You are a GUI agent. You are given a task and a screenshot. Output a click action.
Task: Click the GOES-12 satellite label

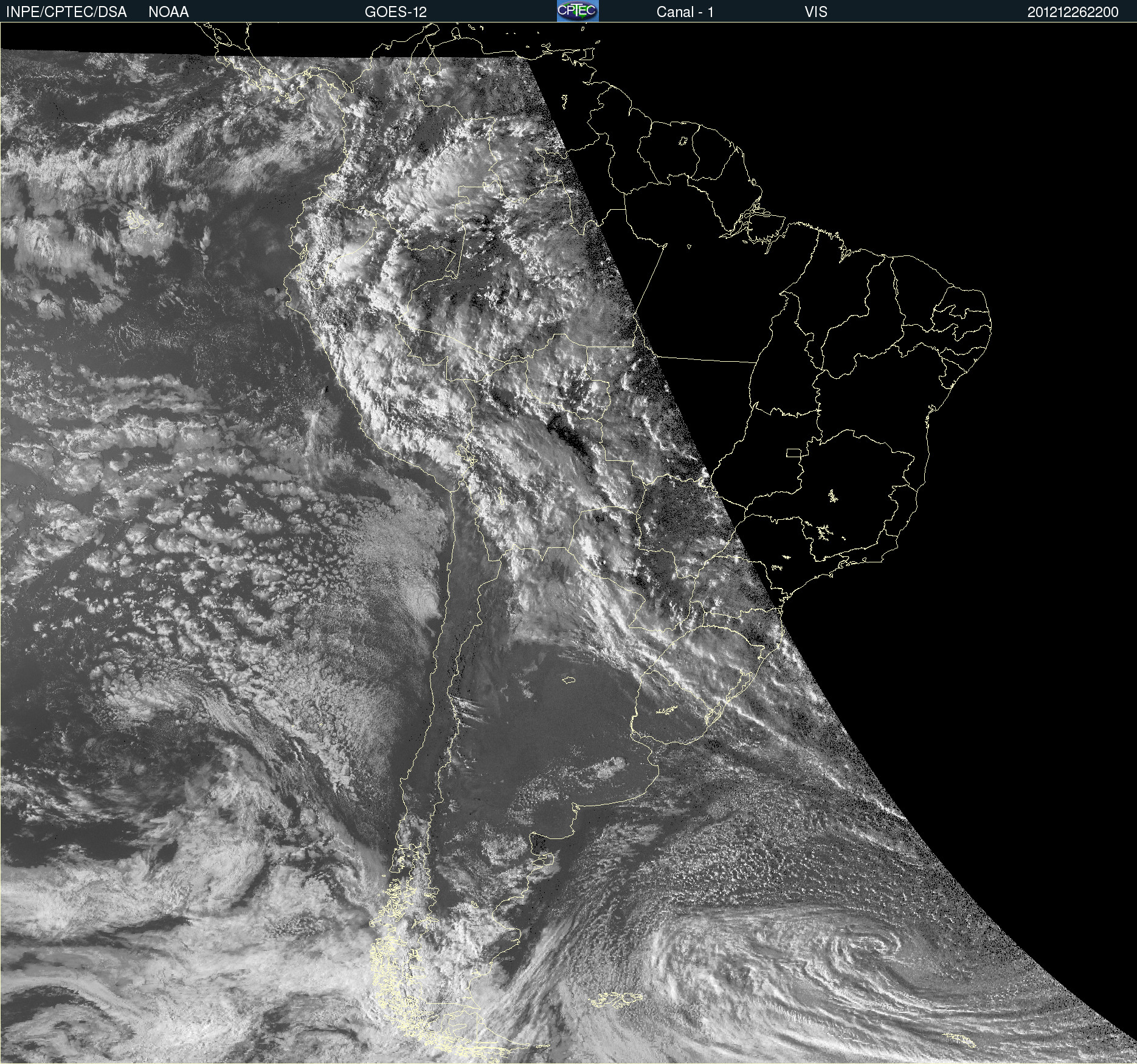point(396,12)
